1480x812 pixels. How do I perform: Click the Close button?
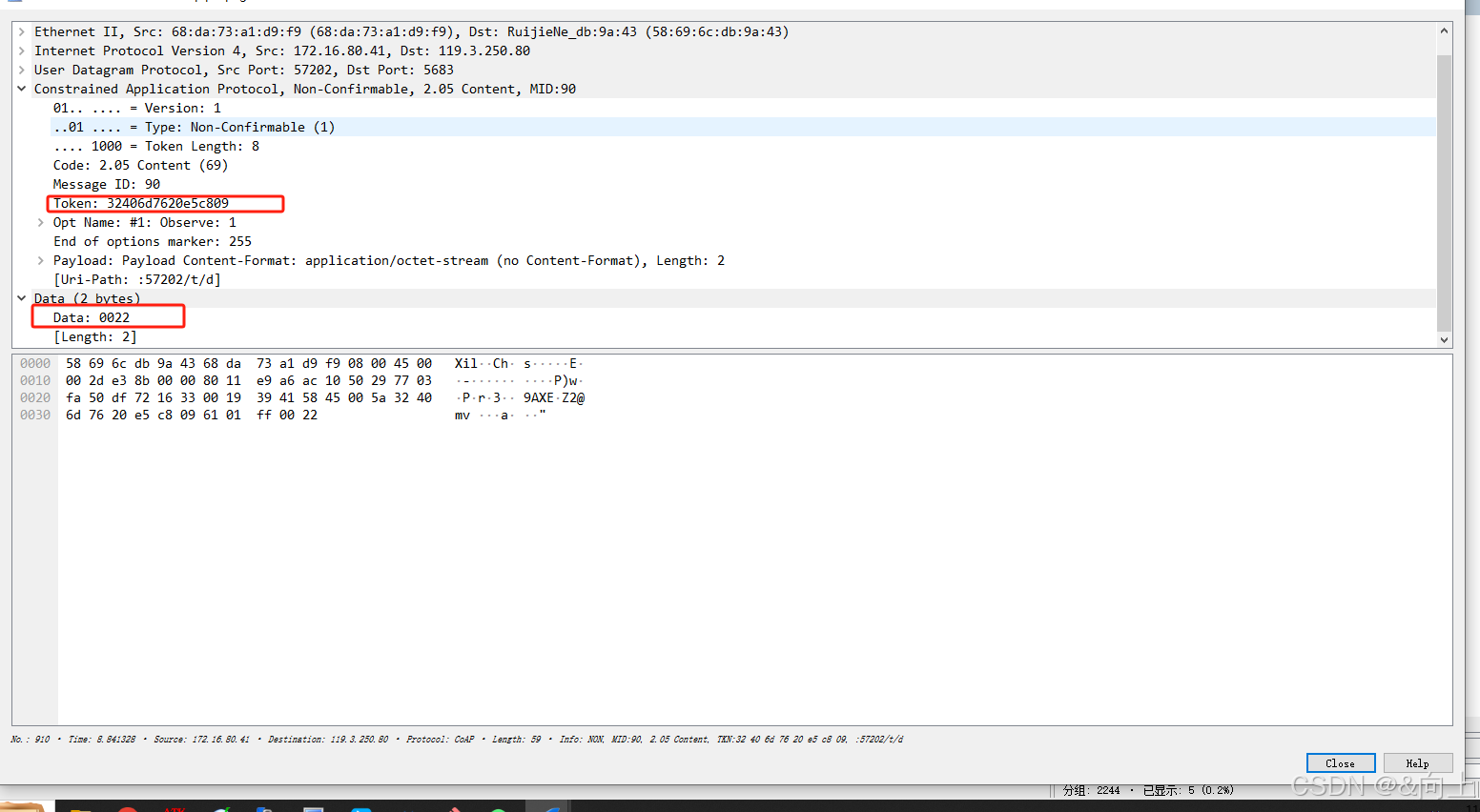click(1340, 763)
